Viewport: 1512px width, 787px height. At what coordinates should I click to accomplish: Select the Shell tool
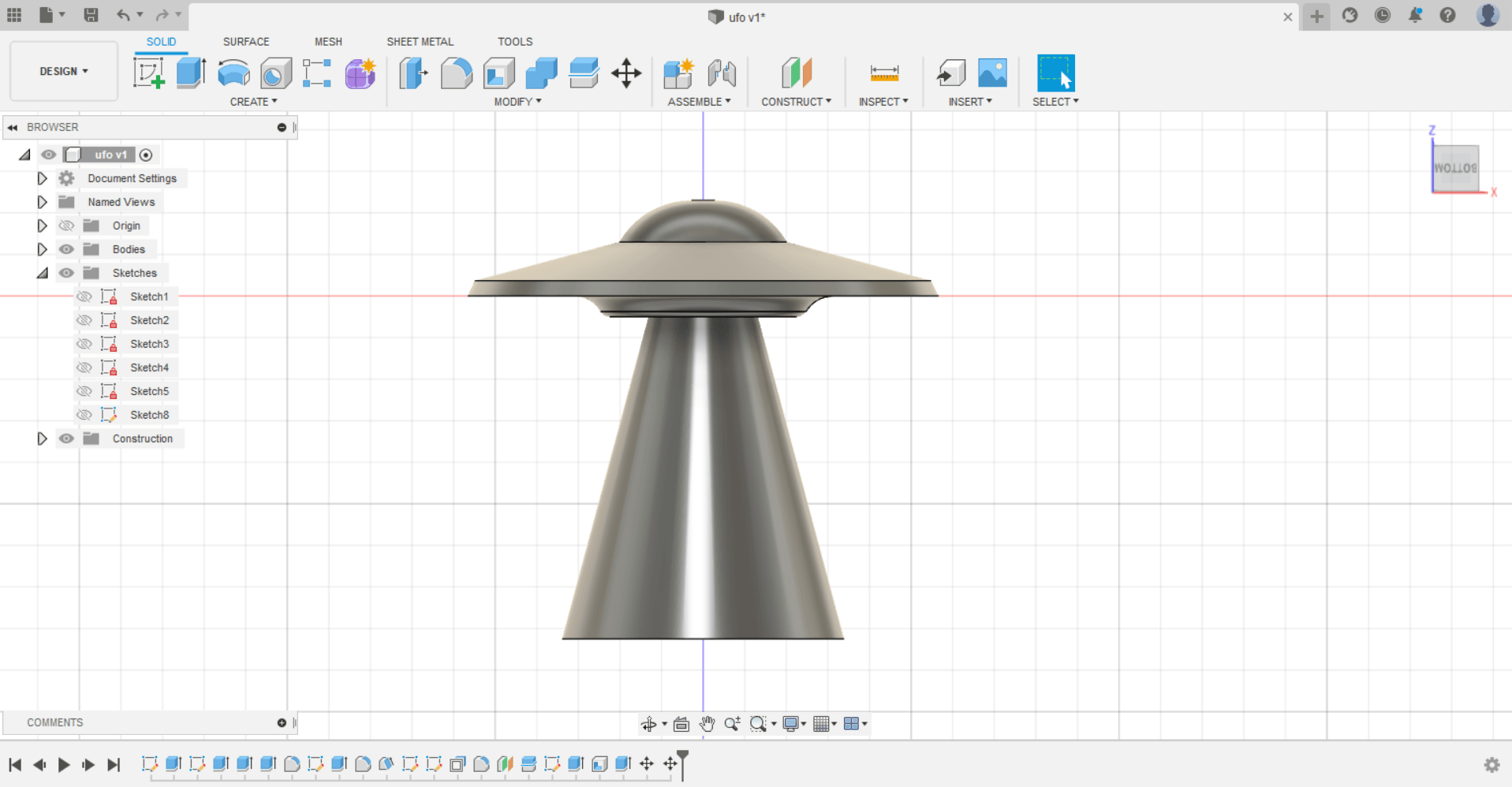pos(498,73)
